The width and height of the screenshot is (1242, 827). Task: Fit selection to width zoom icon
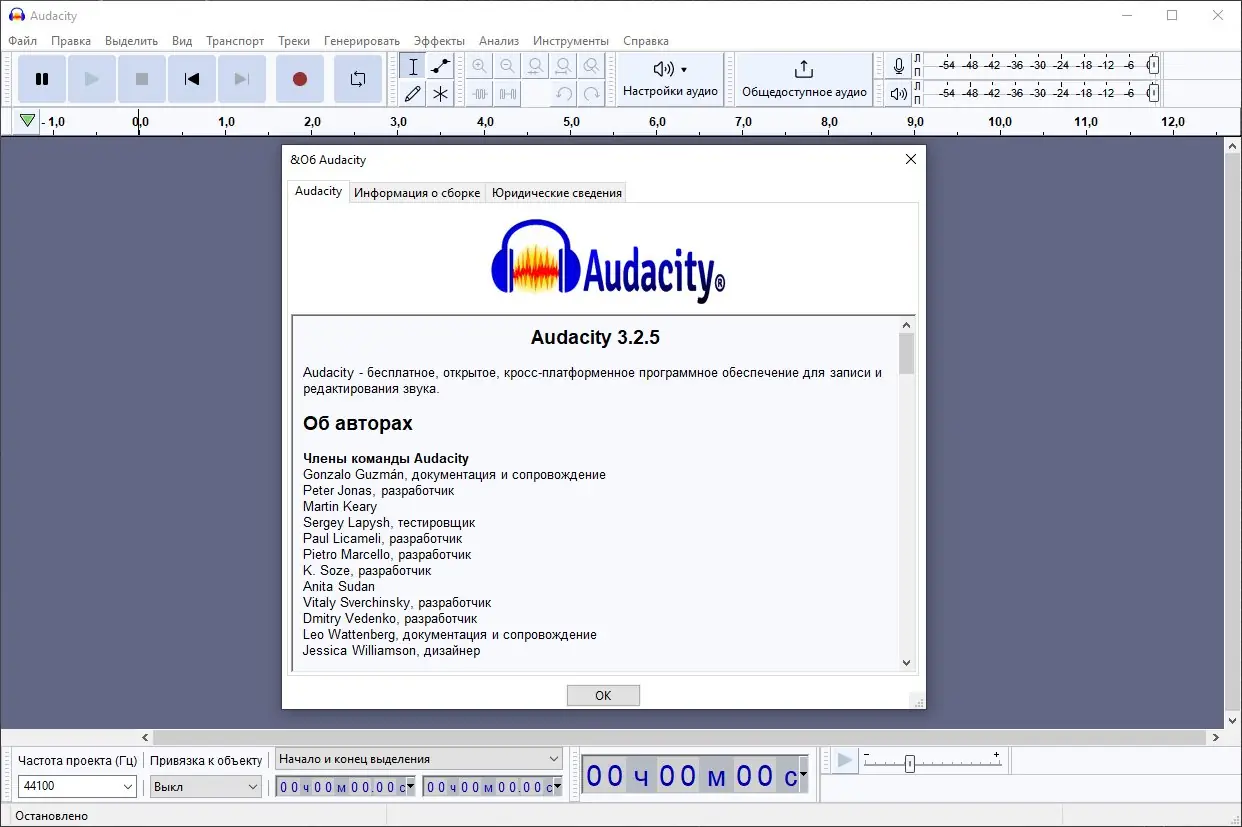pos(536,67)
